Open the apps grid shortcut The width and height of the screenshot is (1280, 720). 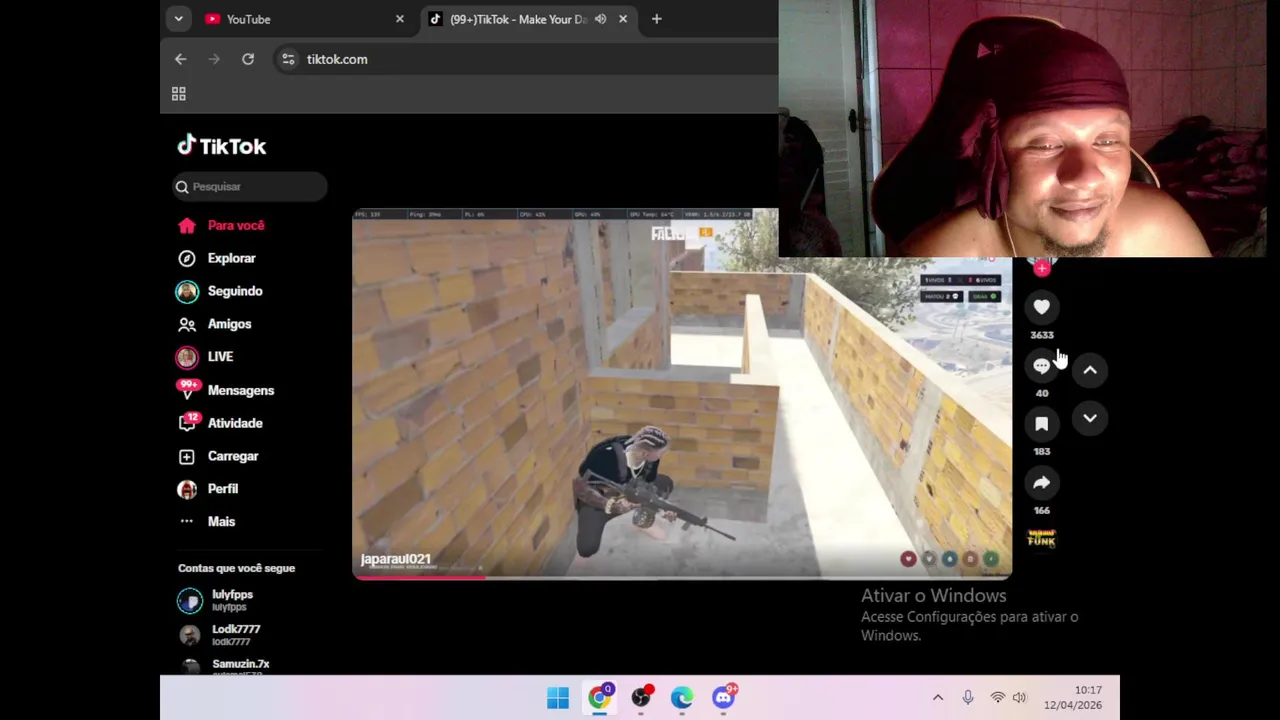click(179, 94)
